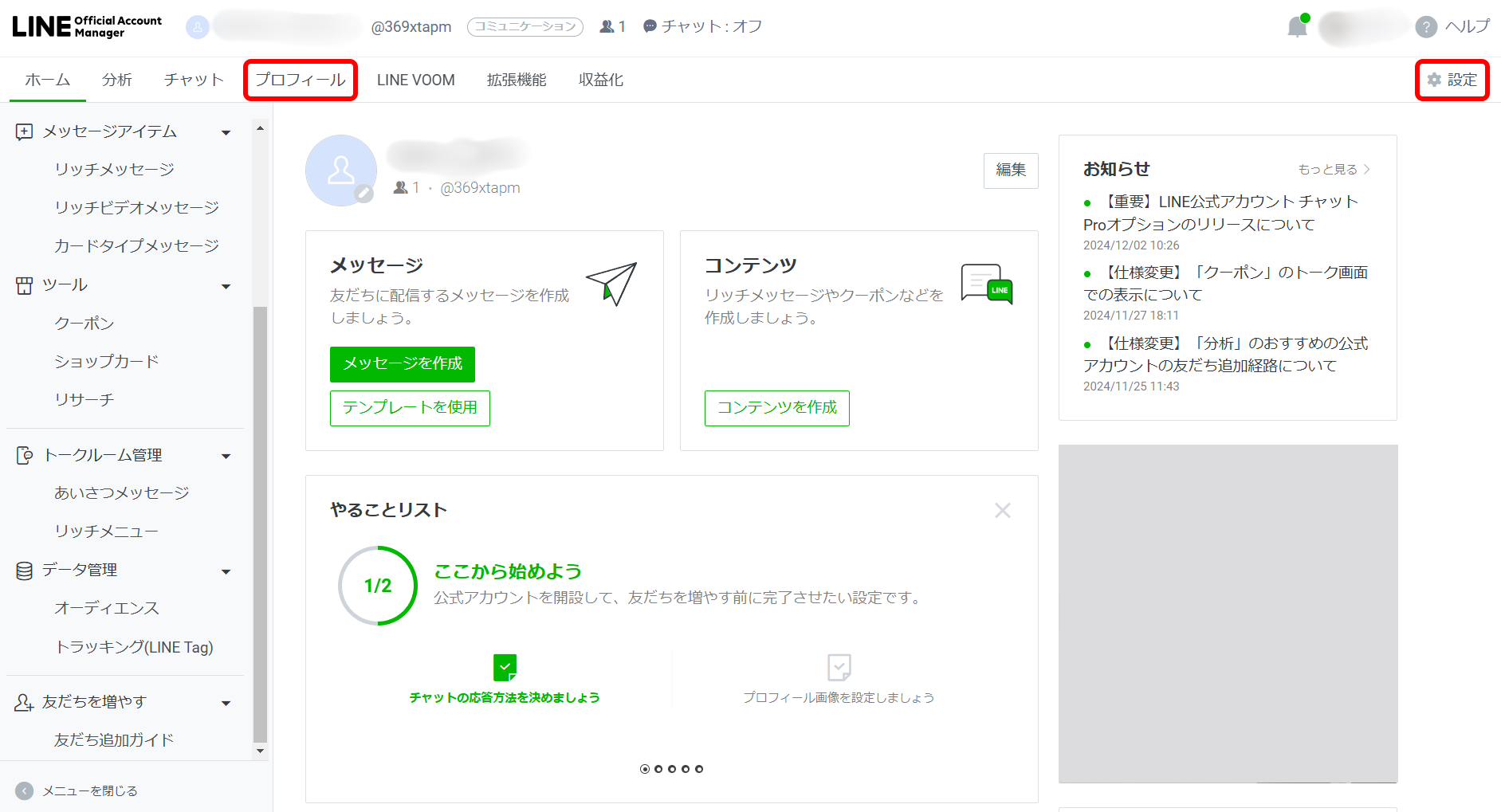
Task: Click sidebar scrollbar down arrow
Action: [x=260, y=751]
